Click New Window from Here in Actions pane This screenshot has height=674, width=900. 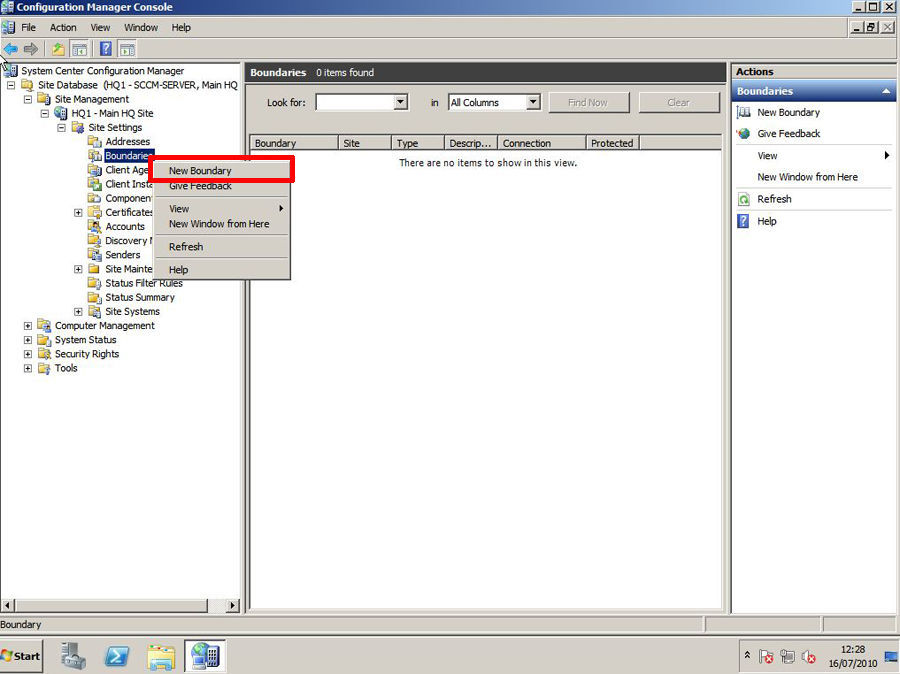[x=808, y=177]
